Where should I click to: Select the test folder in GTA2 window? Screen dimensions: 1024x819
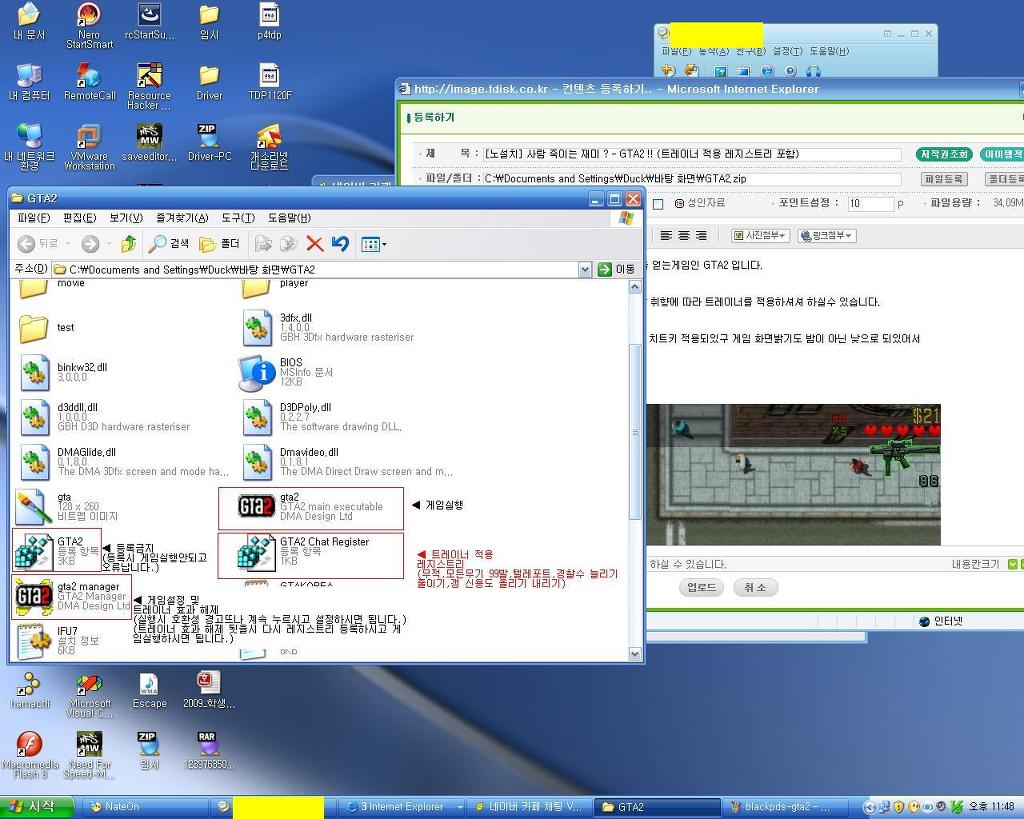(x=46, y=327)
